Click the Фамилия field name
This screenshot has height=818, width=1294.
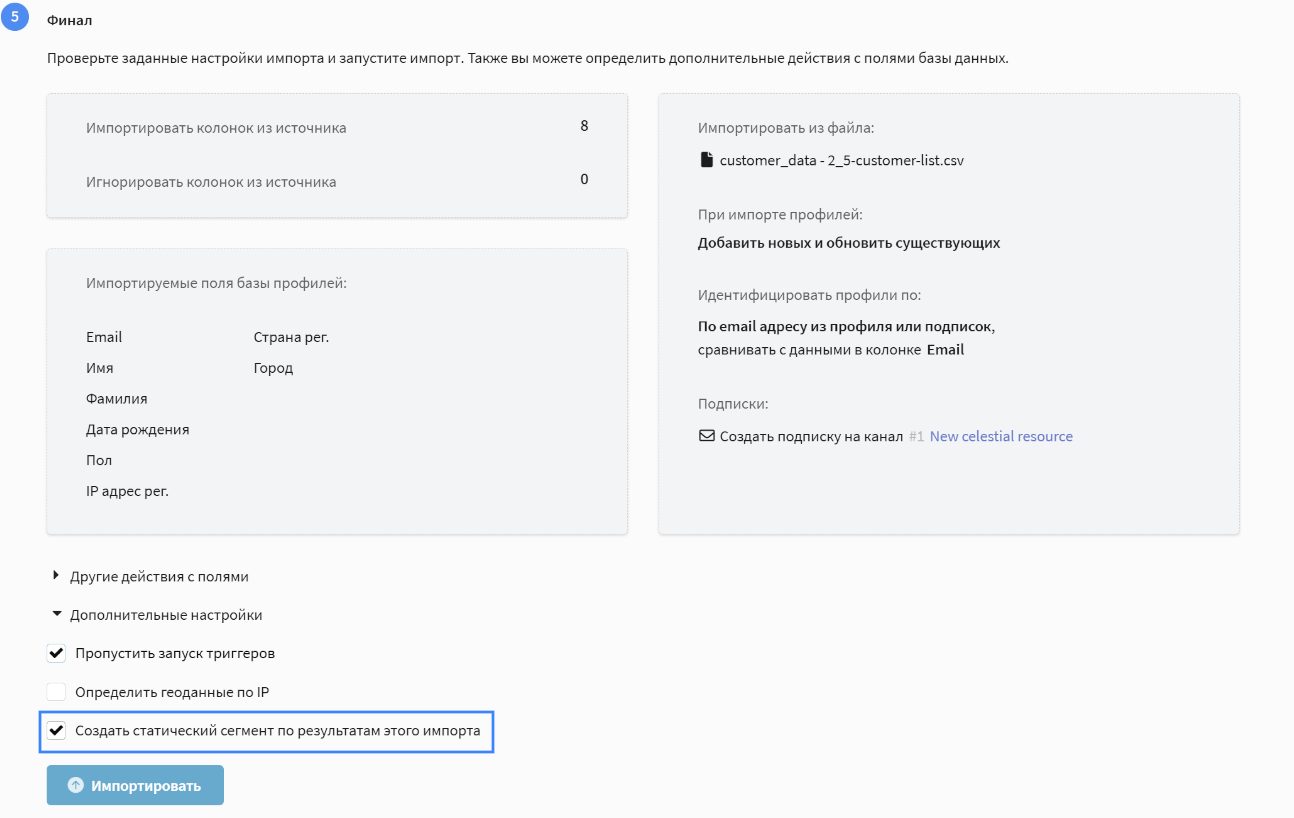[117, 399]
